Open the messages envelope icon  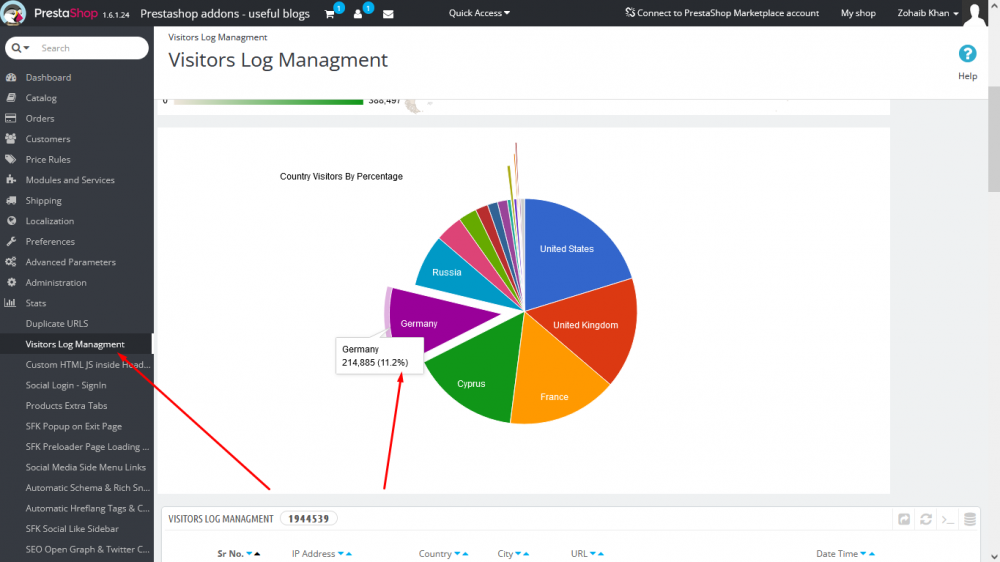point(388,13)
